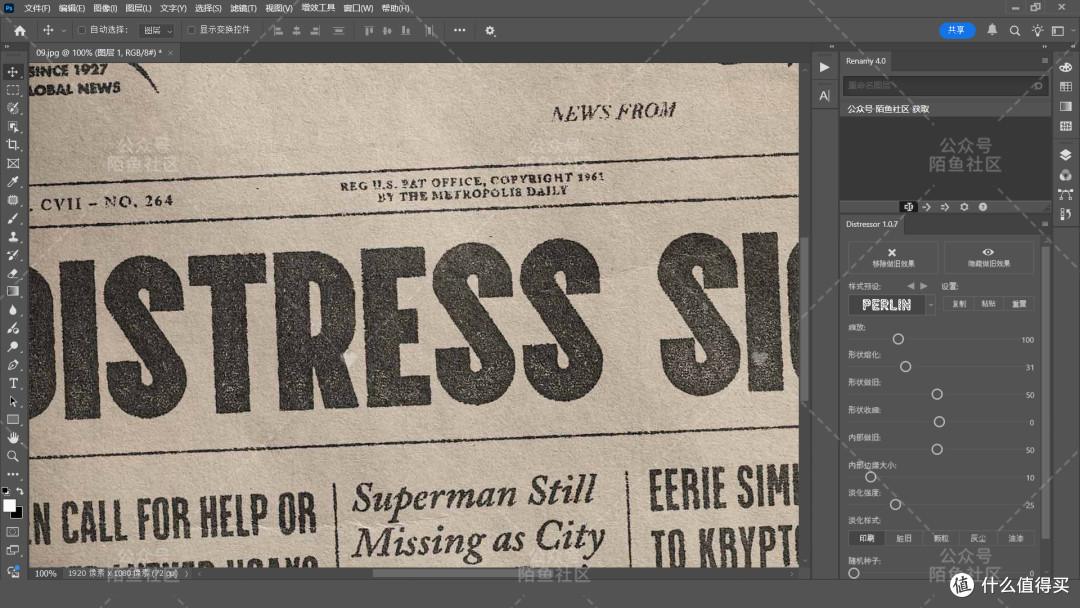Expand status bar info arrow
Viewport: 1080px width, 608px height.
(187, 573)
